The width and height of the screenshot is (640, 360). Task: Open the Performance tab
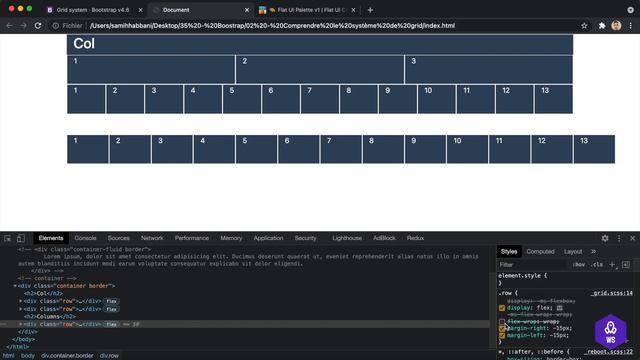[191, 238]
